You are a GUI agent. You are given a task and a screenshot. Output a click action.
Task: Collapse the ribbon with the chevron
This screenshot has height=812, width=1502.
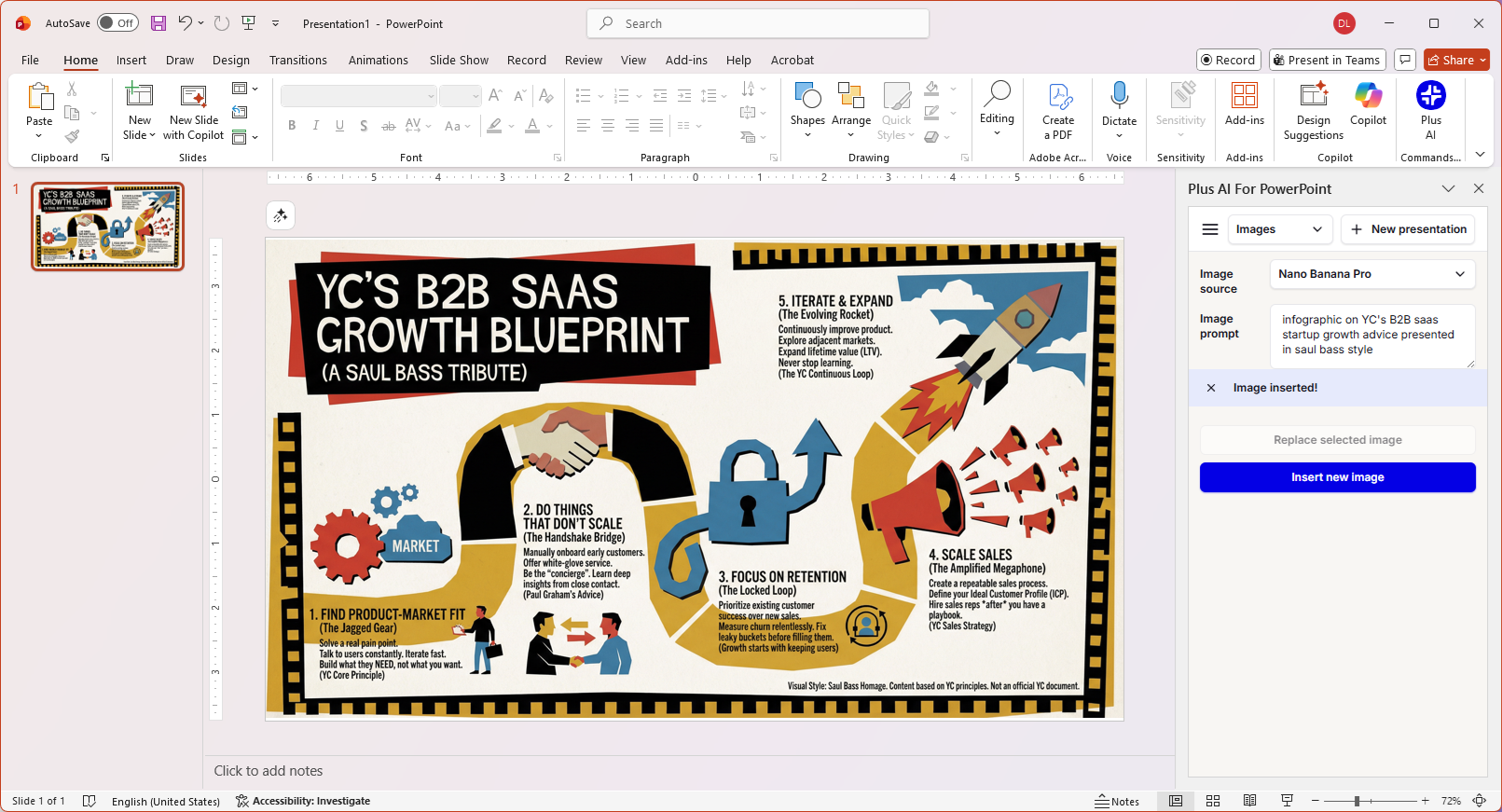1480,155
